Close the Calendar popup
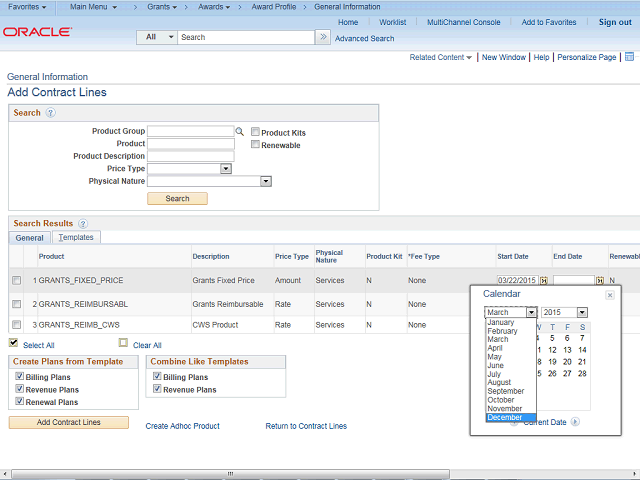The height and width of the screenshot is (480, 640). 609,295
